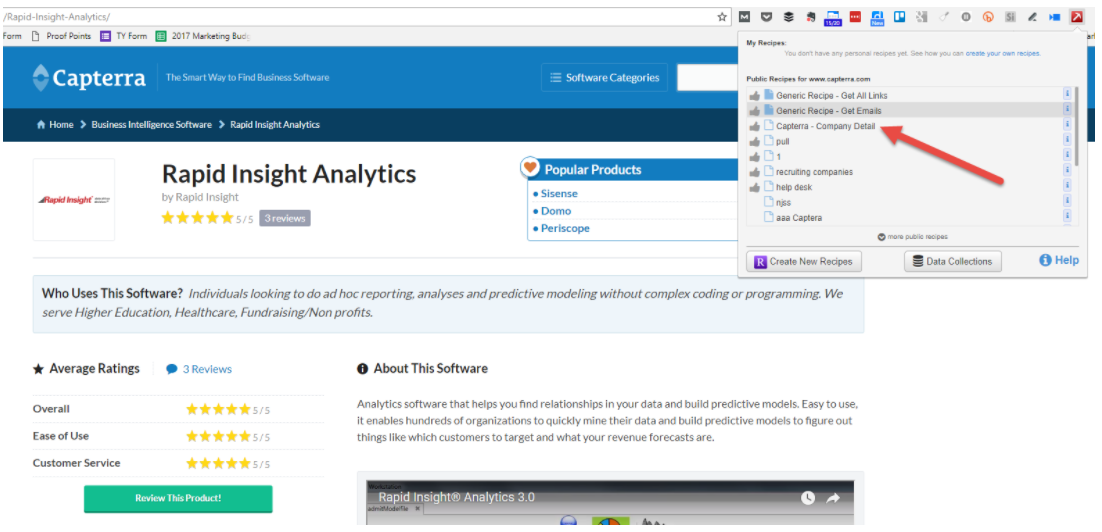Select the 'Capterra - Company Detail' recipe

(825, 127)
